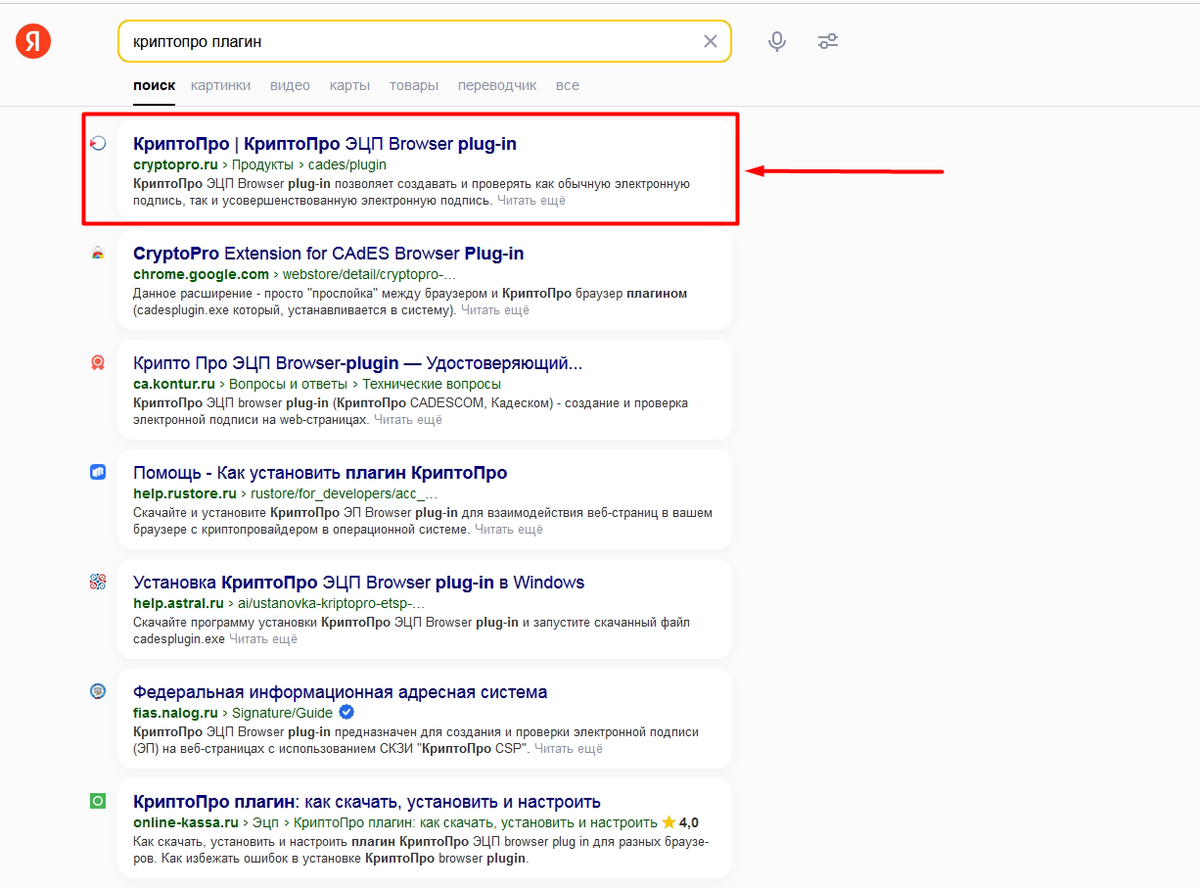This screenshot has width=1200, height=888.
Task: Switch to the 'переводчик' tab
Action: click(x=497, y=86)
